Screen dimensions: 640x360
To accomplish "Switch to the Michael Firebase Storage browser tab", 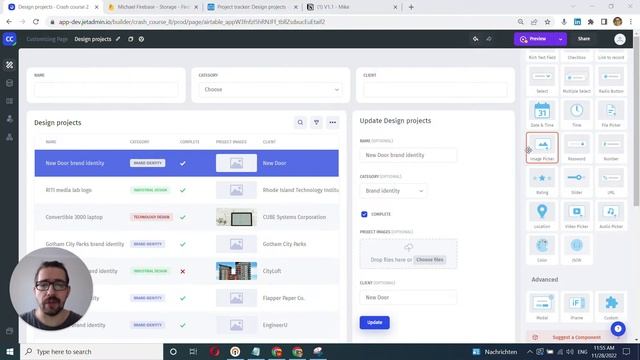I will (153, 7).
